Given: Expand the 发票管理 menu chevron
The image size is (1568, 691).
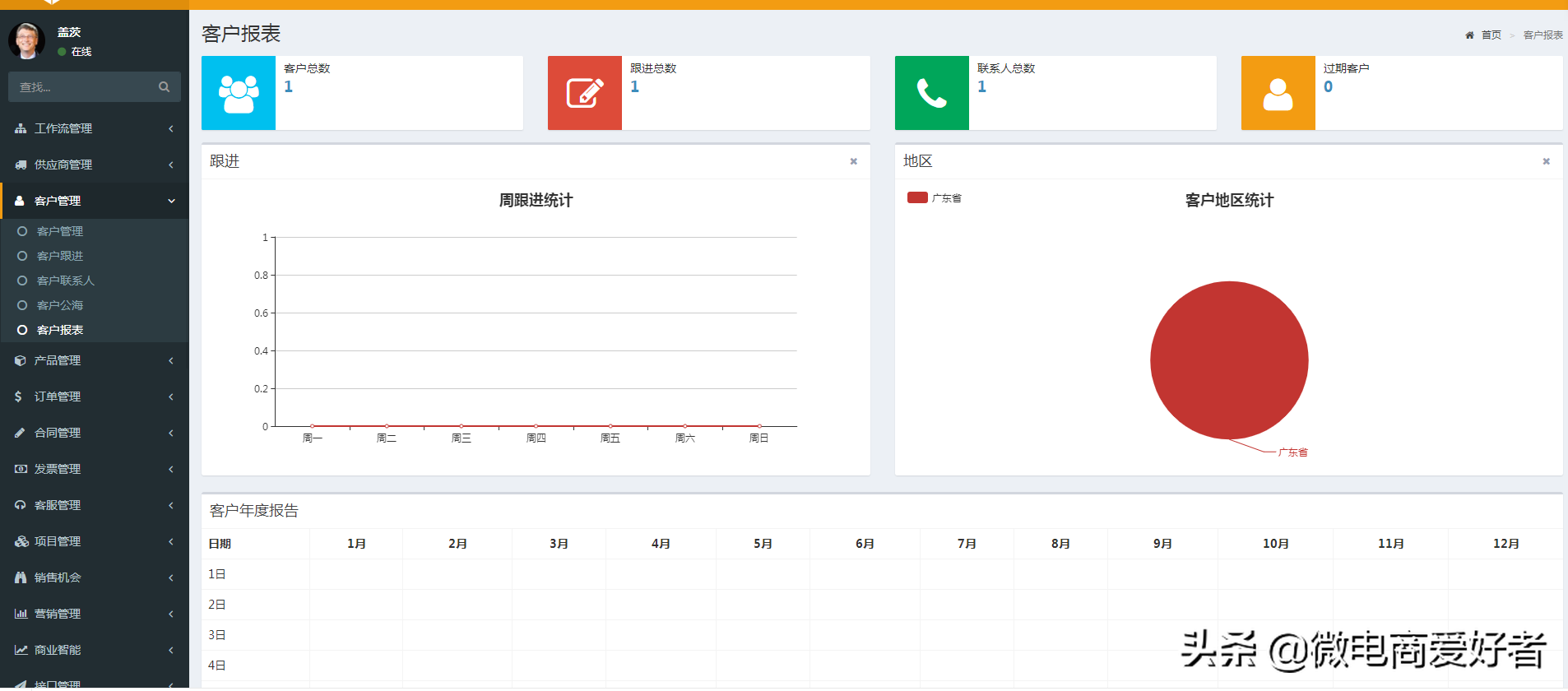Looking at the screenshot, I should pyautogui.click(x=171, y=469).
